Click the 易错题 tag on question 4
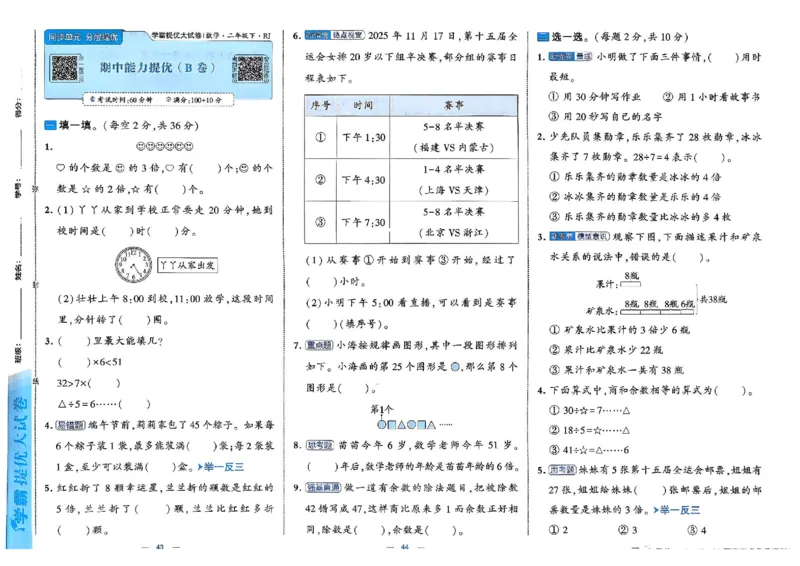Image resolution: width=800 pixels, height=566 pixels. (x=70, y=425)
